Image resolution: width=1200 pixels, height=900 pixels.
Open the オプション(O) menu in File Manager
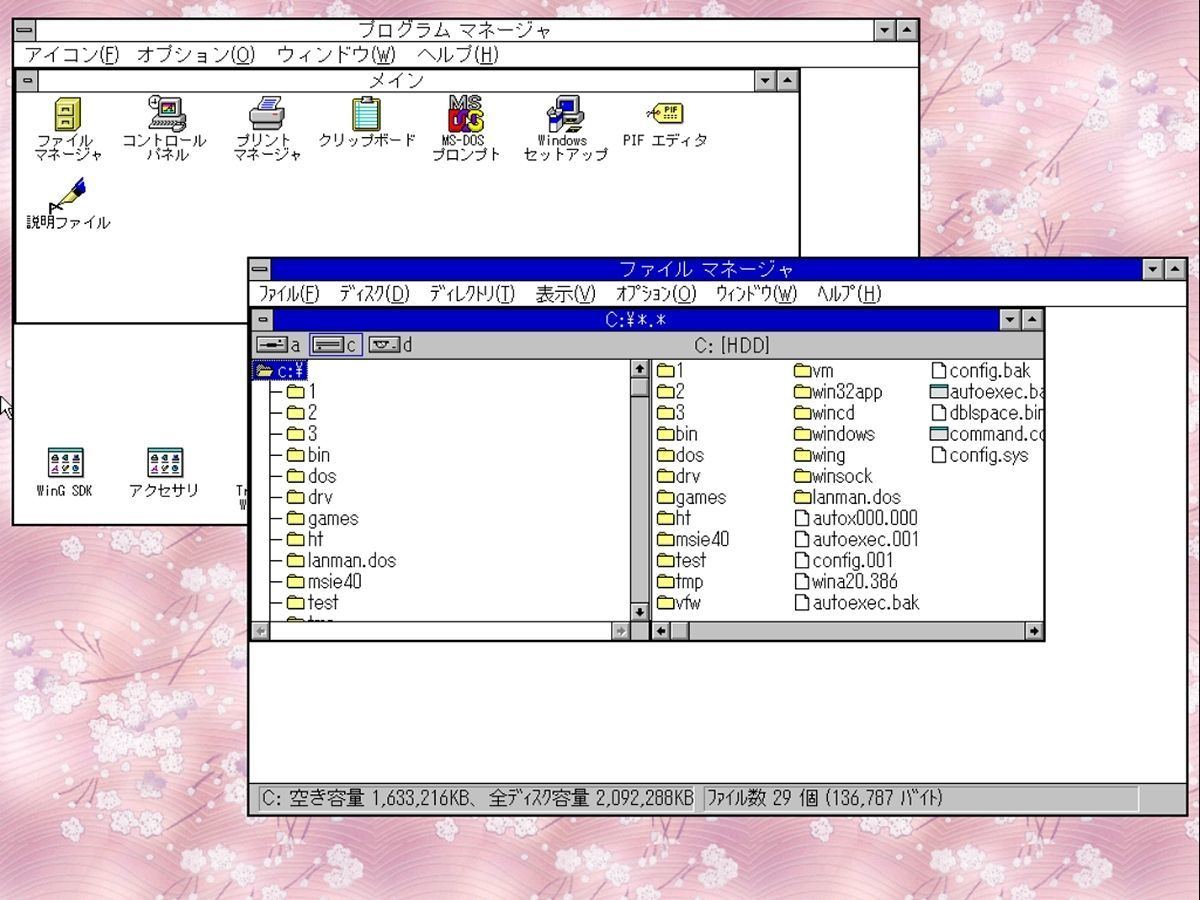(656, 293)
